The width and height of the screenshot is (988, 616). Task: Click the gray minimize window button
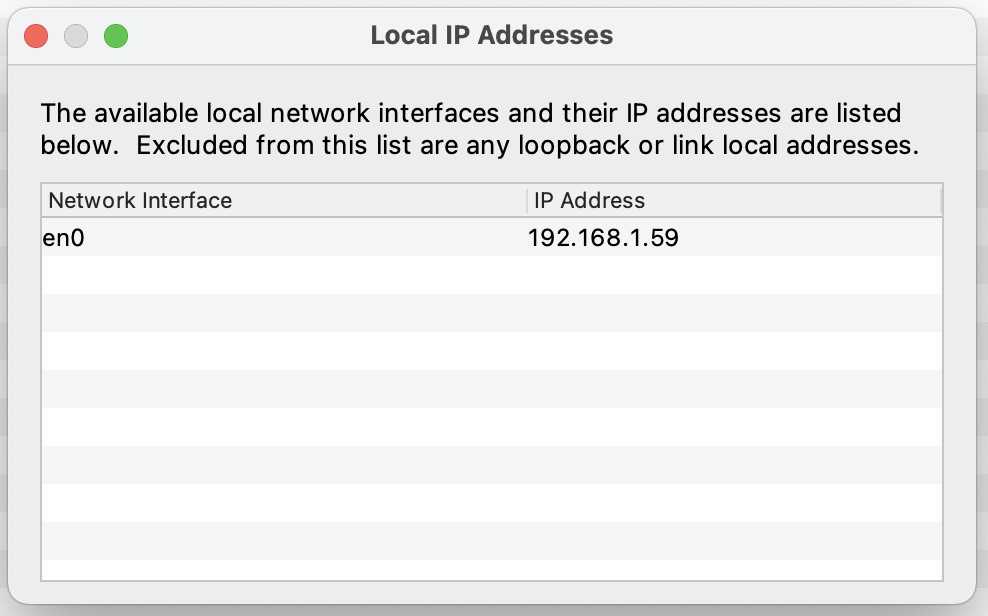pos(76,37)
